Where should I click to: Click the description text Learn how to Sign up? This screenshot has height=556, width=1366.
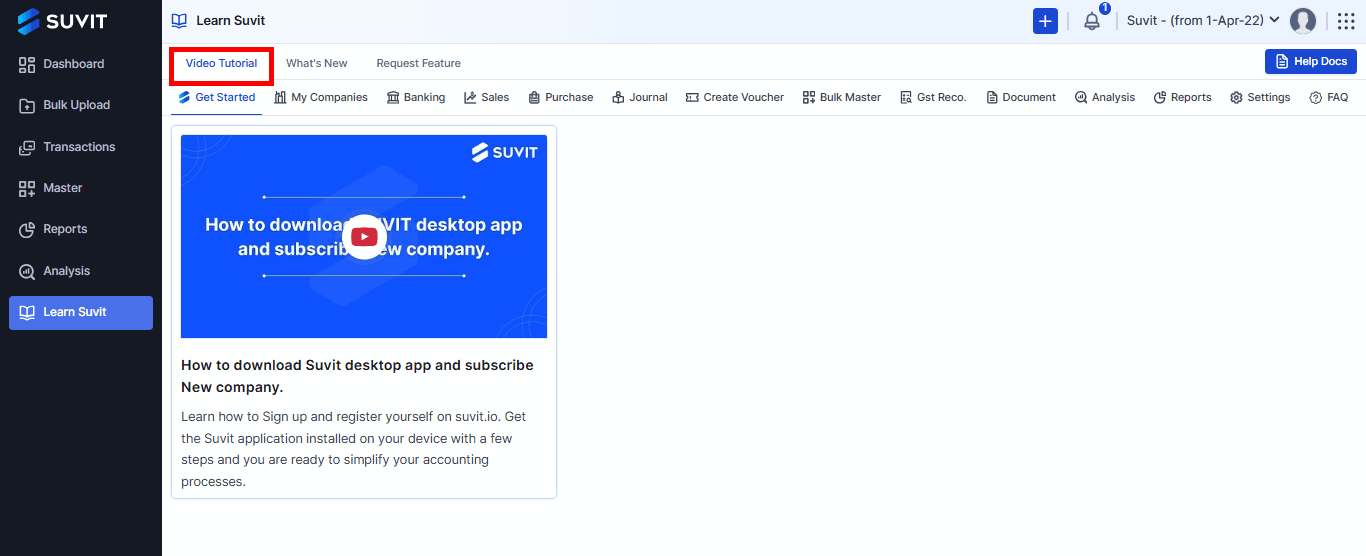point(353,449)
